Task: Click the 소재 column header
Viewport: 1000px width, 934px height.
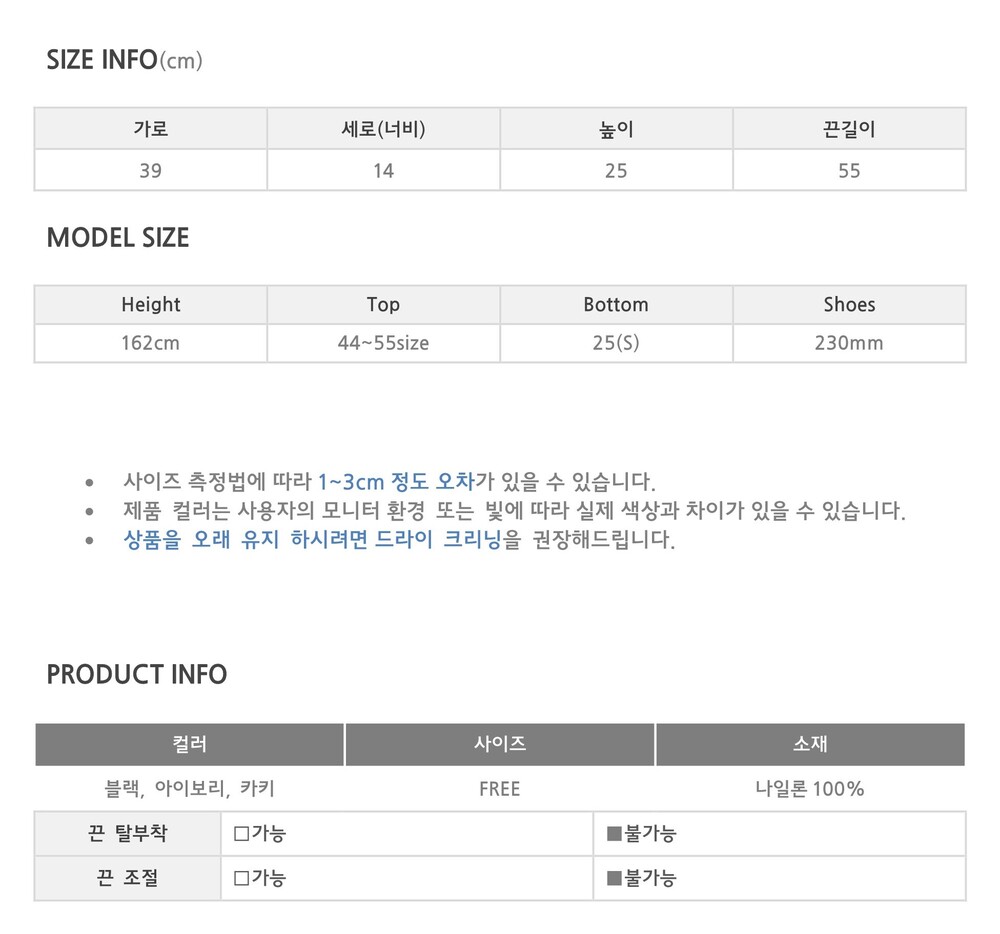Action: (x=810, y=744)
